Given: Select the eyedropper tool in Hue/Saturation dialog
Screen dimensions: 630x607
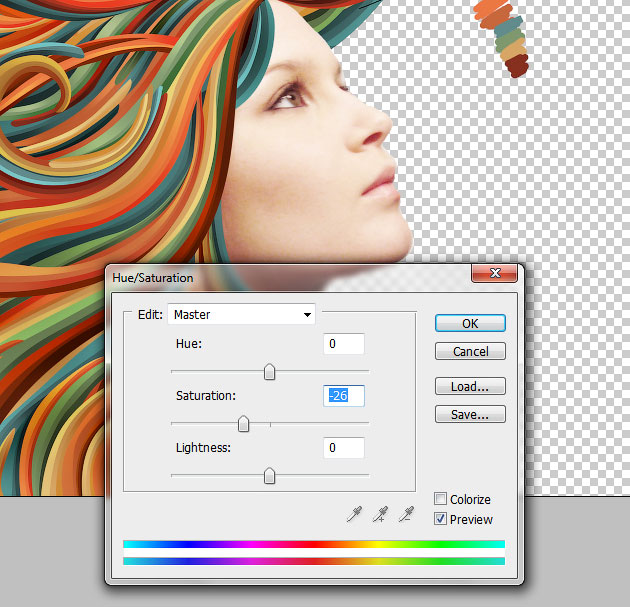Looking at the screenshot, I should point(354,514).
